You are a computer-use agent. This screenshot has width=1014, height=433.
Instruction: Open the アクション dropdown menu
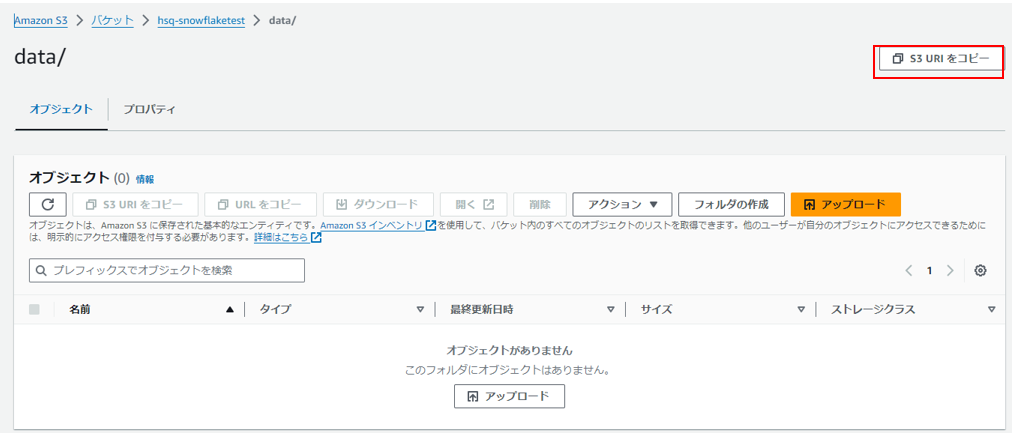(622, 204)
